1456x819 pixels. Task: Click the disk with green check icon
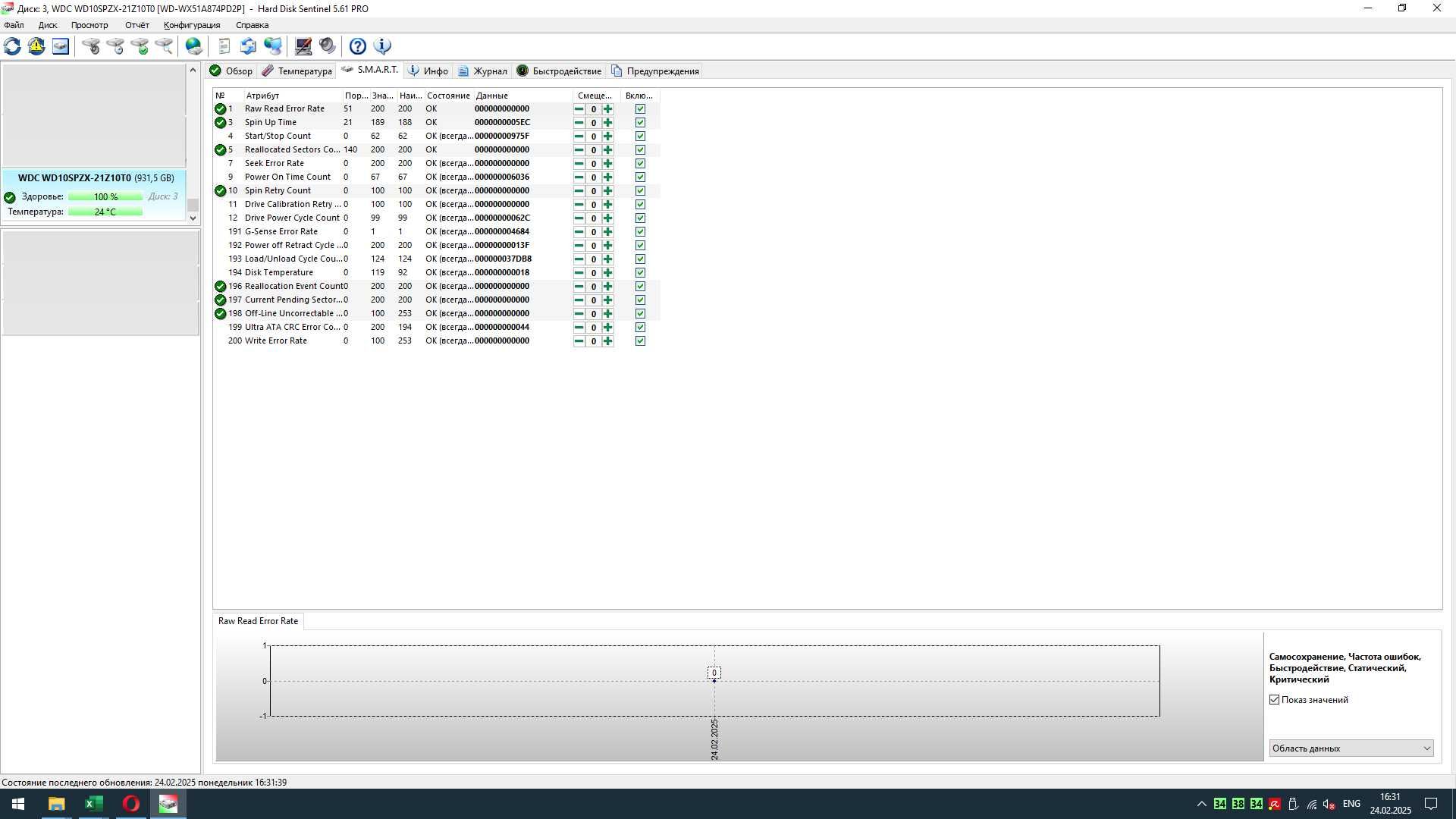click(140, 46)
